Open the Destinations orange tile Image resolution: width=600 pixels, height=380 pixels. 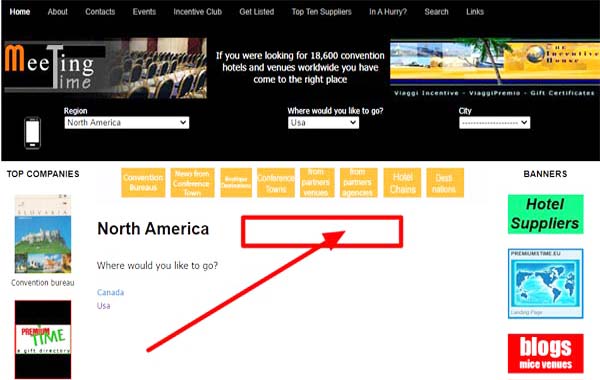445,183
